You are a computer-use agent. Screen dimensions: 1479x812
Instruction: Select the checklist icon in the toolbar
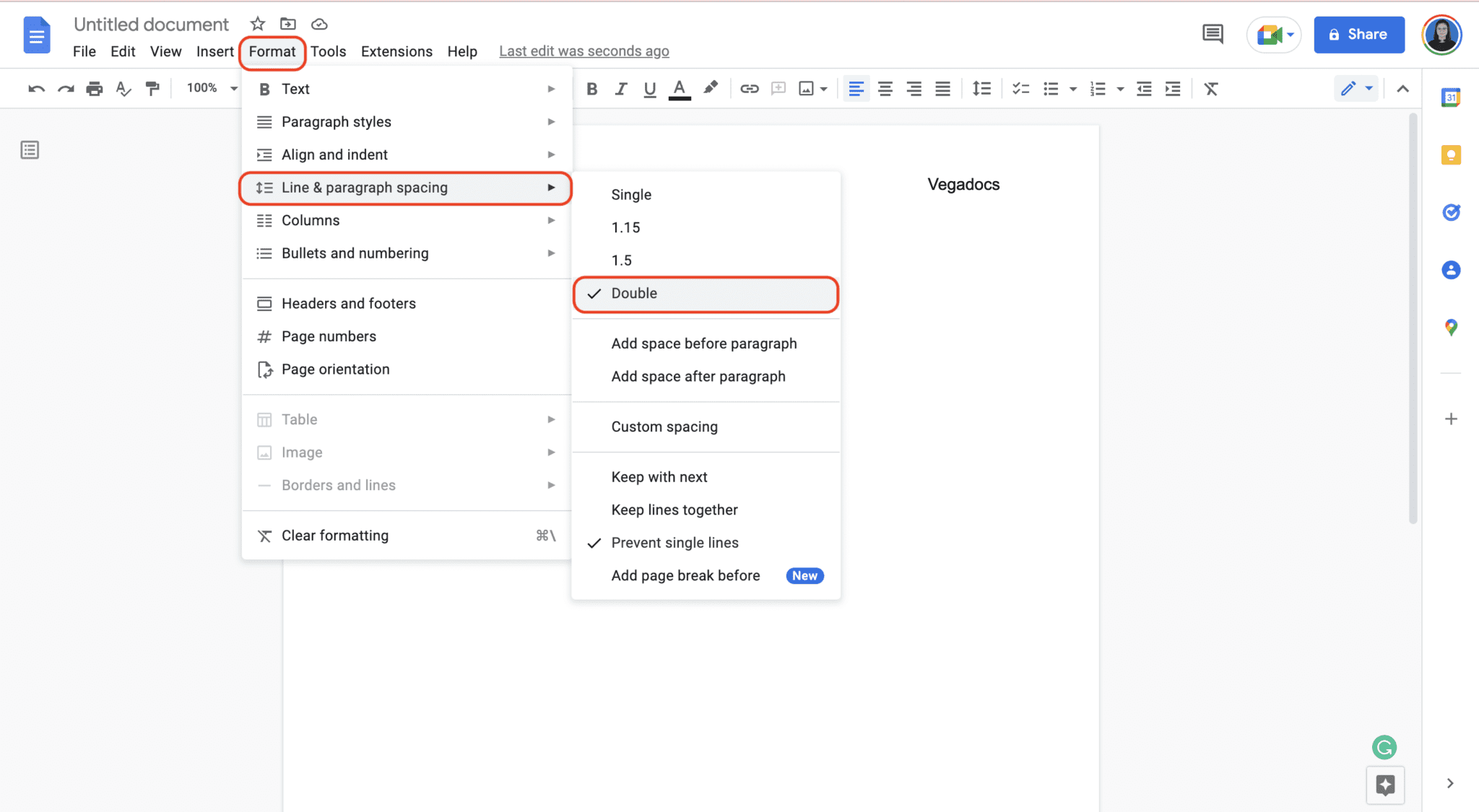pyautogui.click(x=1021, y=88)
